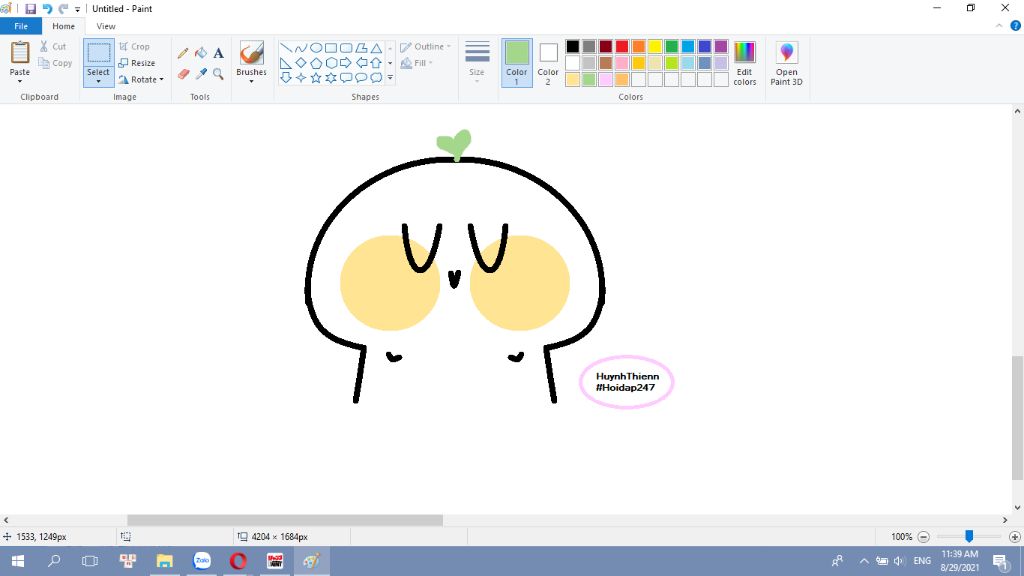
Task: Open Customize Quick Access Toolbar dropdown
Action: 77,9
